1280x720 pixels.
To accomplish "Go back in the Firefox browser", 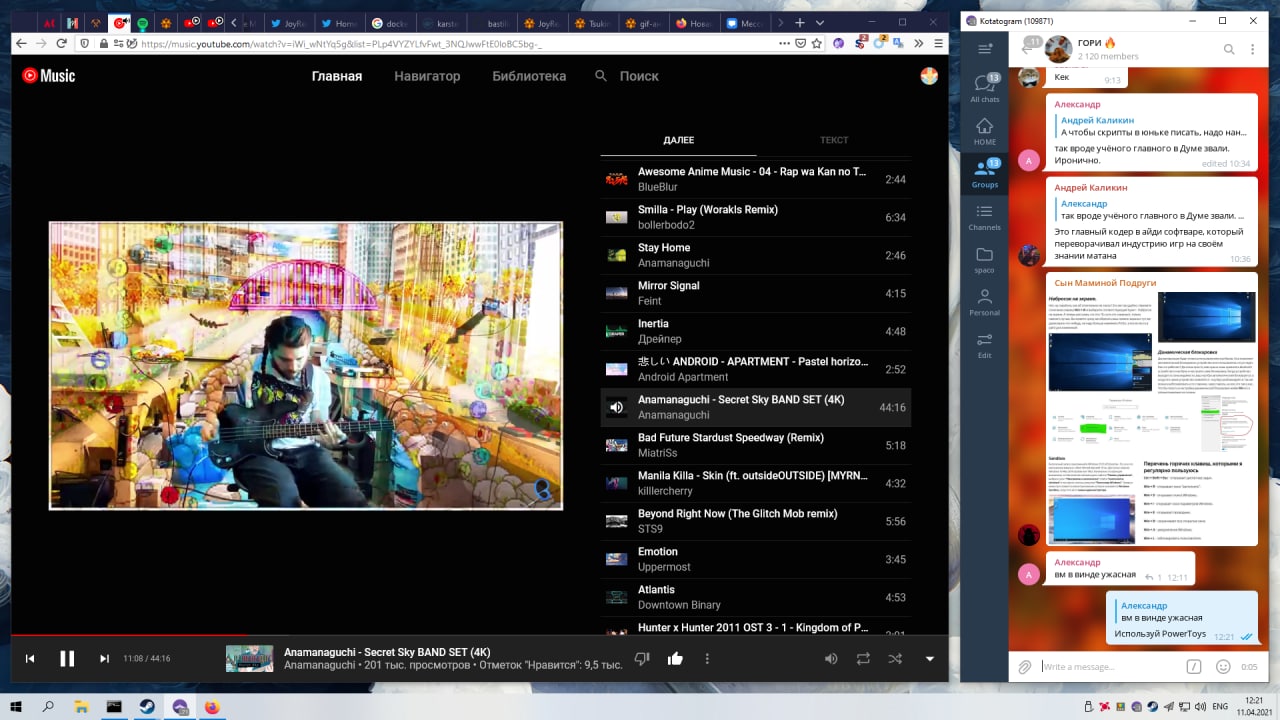I will click(21, 43).
